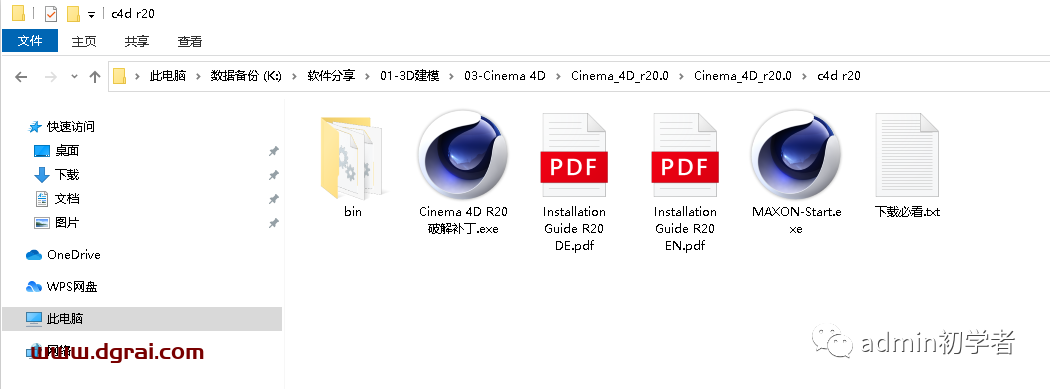Click the 此电脑 computer icon in sidebar
The width and height of the screenshot is (1050, 389).
[x=34, y=319]
